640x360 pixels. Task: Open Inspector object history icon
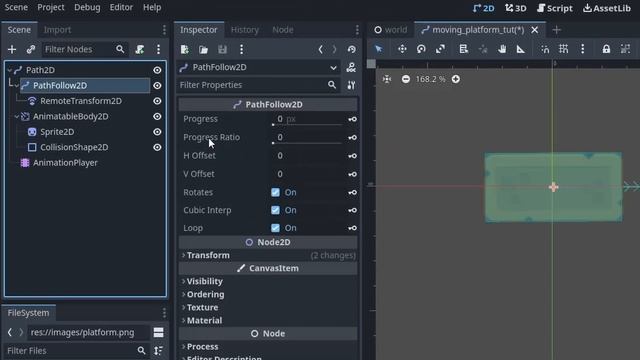(351, 49)
